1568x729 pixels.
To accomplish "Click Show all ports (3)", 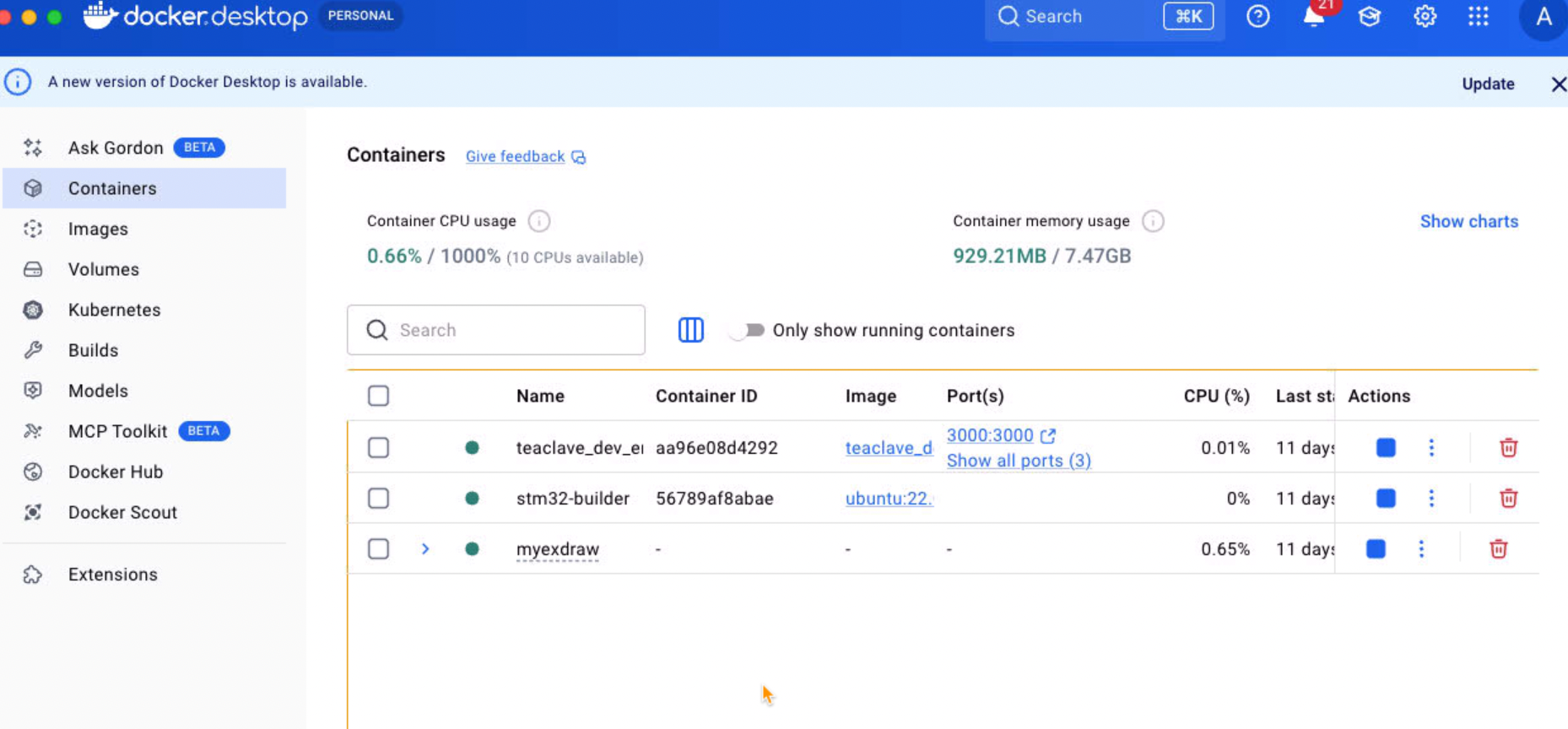I will (x=1019, y=461).
